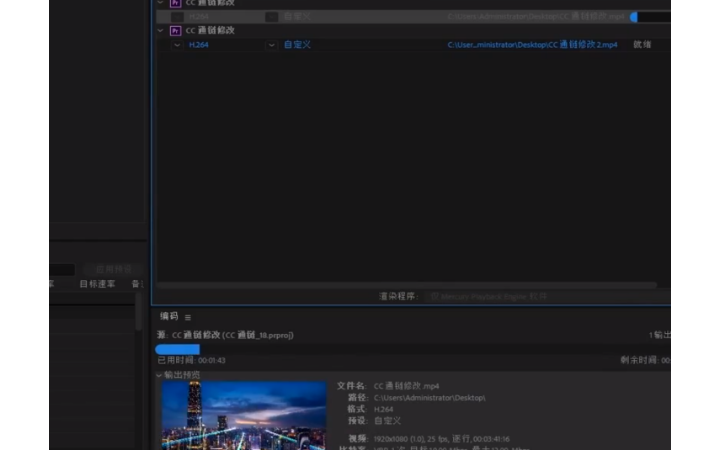Switch to the 编码 panel tab
The width and height of the screenshot is (720, 450).
coord(169,316)
